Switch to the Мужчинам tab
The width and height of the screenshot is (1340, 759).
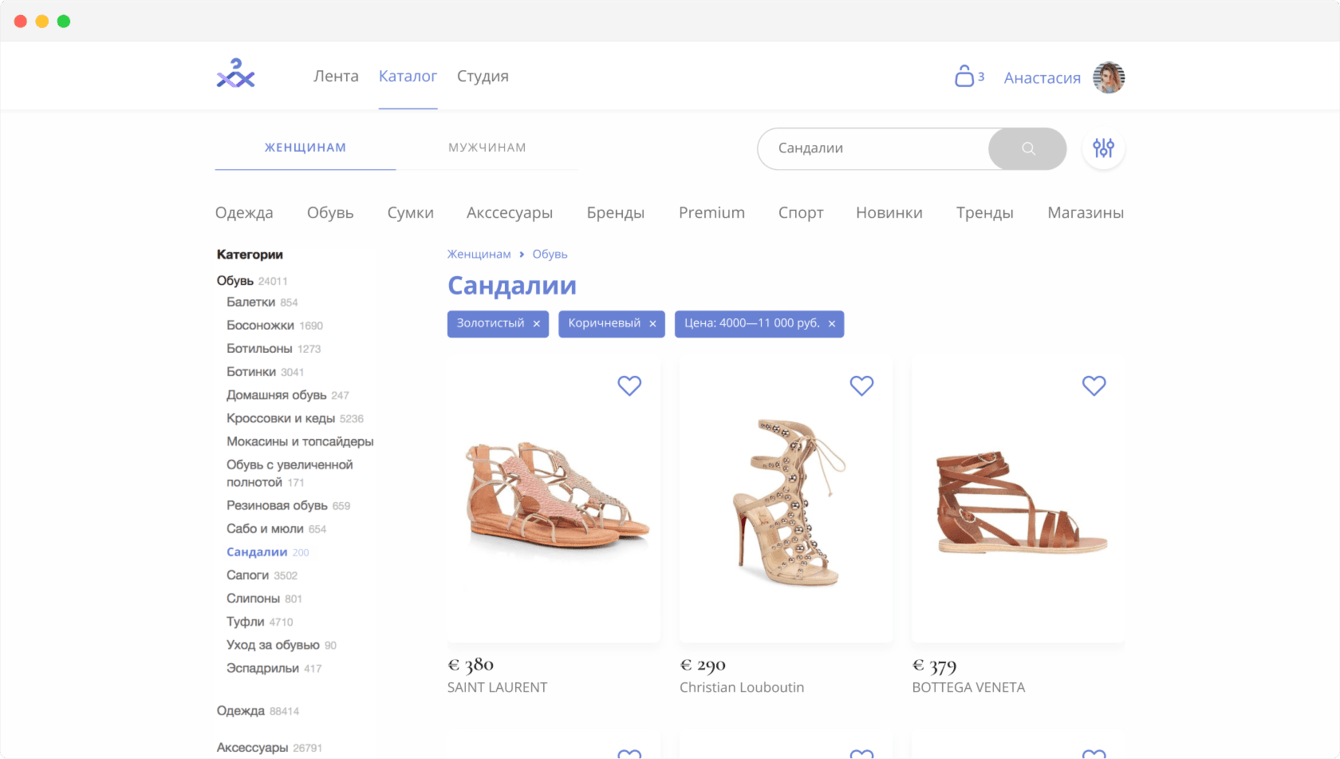coord(487,148)
